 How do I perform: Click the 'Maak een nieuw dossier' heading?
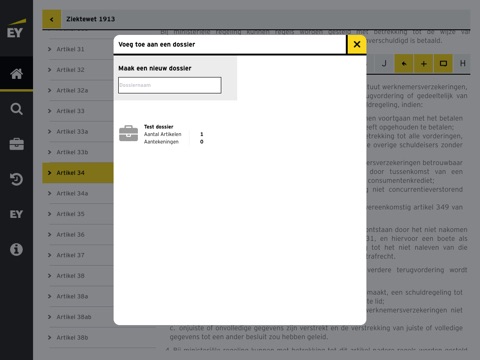coord(155,68)
